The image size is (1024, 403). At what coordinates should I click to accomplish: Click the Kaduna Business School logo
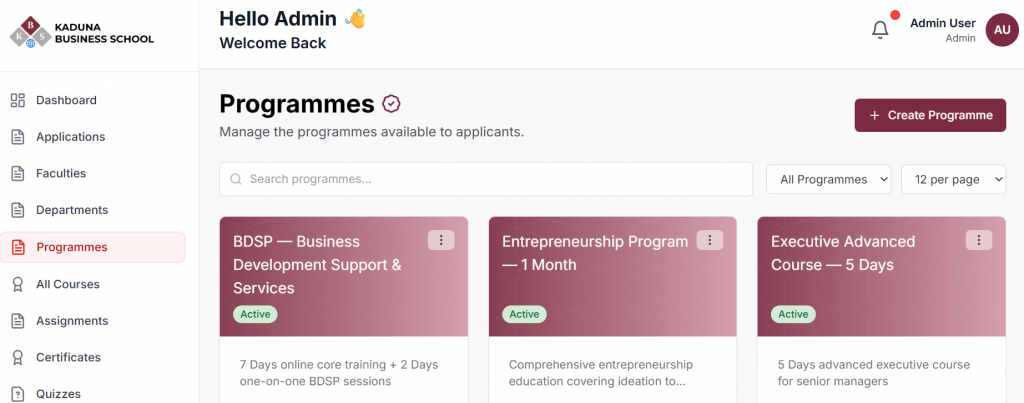coord(82,31)
